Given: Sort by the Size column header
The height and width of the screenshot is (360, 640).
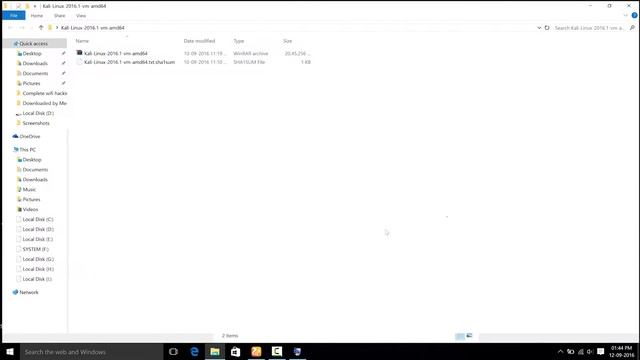Looking at the screenshot, I should 288,41.
